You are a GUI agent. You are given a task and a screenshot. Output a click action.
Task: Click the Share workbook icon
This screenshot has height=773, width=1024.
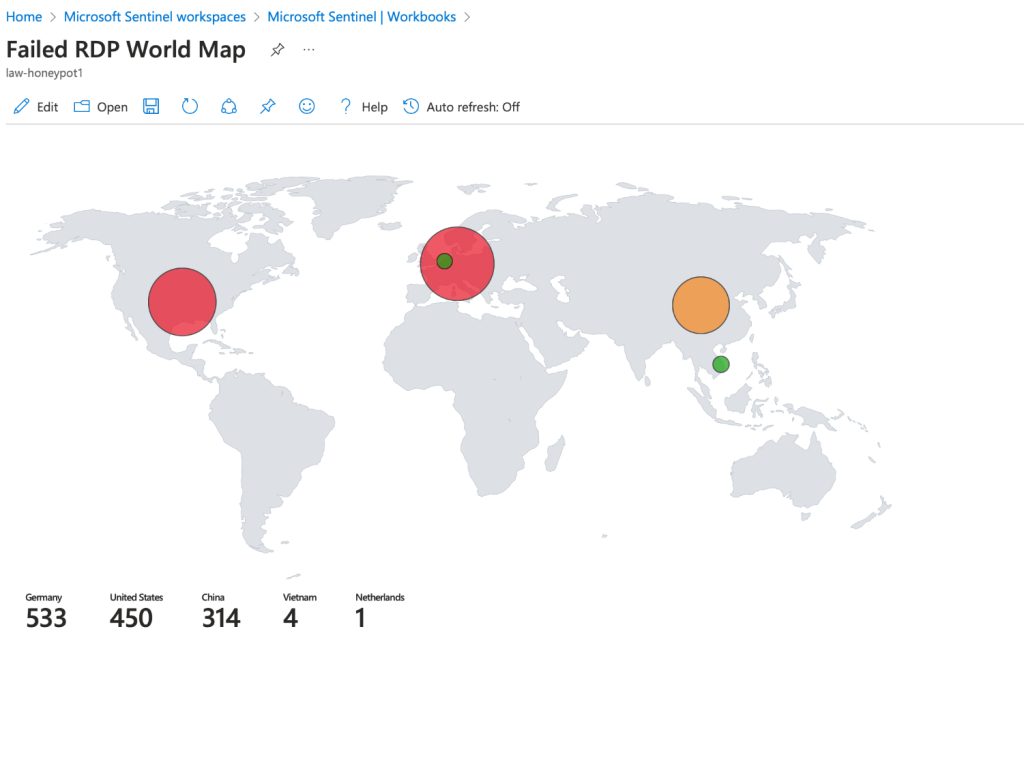(x=228, y=107)
